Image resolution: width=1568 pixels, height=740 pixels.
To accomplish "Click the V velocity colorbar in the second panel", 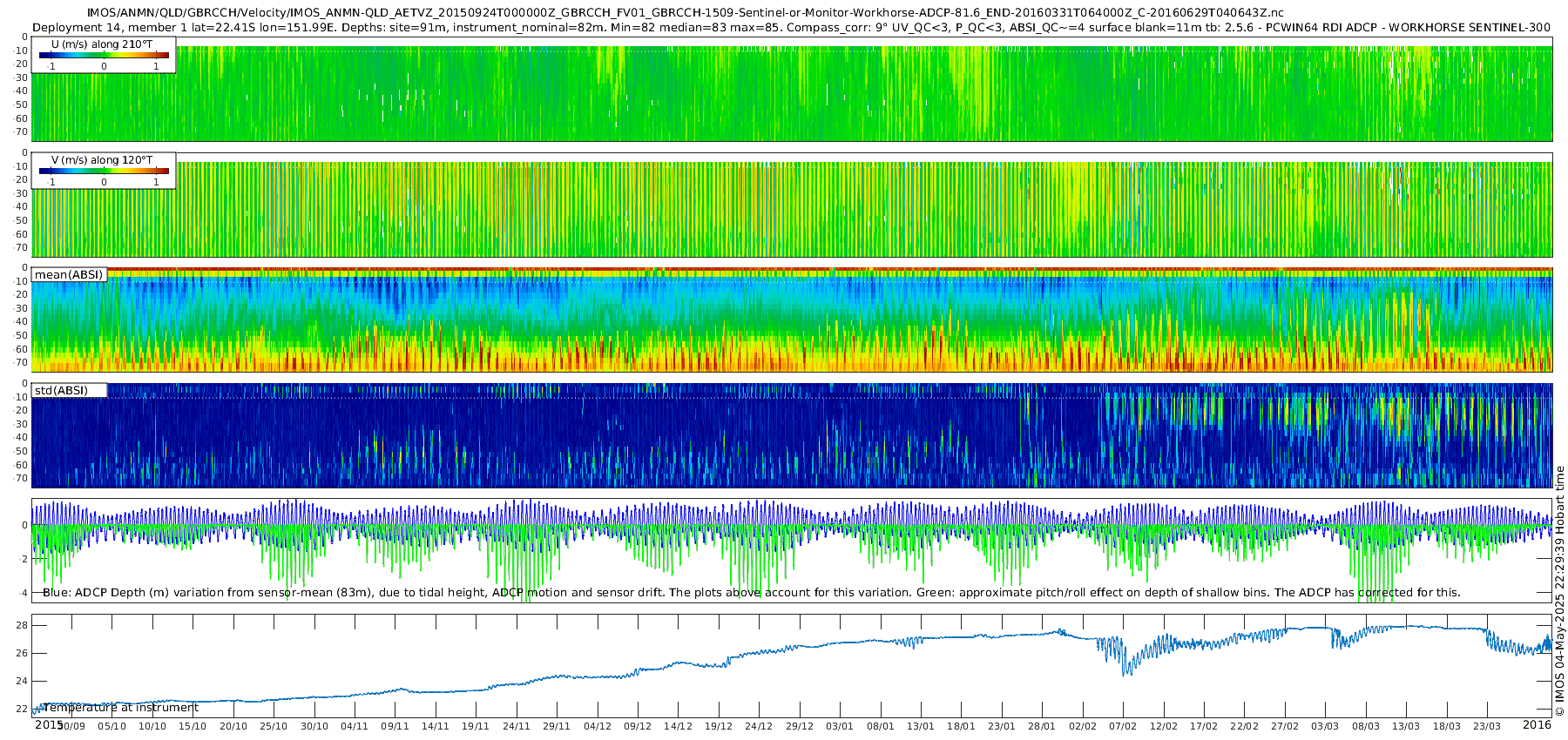I will tap(104, 171).
